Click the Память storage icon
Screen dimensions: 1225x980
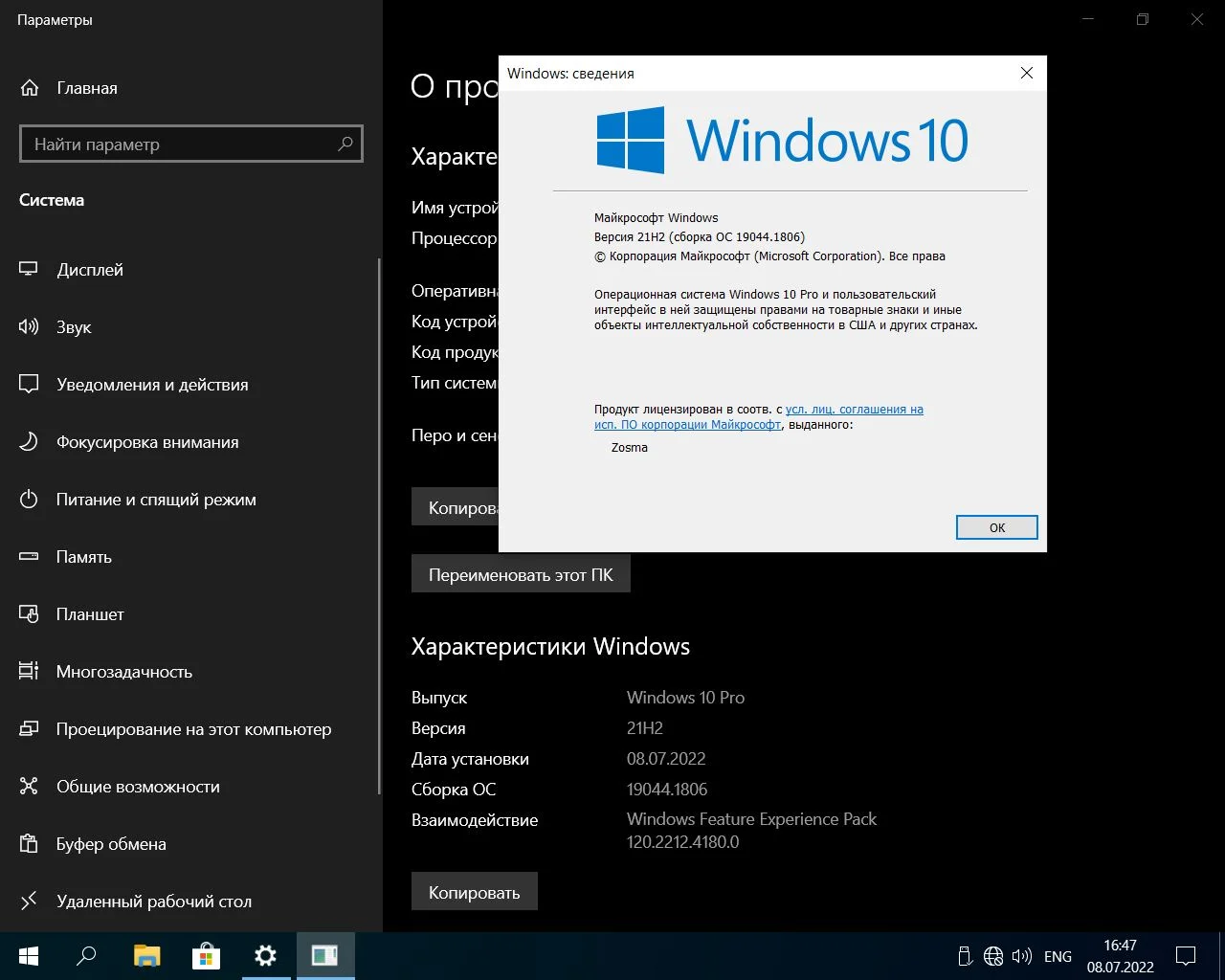[x=30, y=557]
